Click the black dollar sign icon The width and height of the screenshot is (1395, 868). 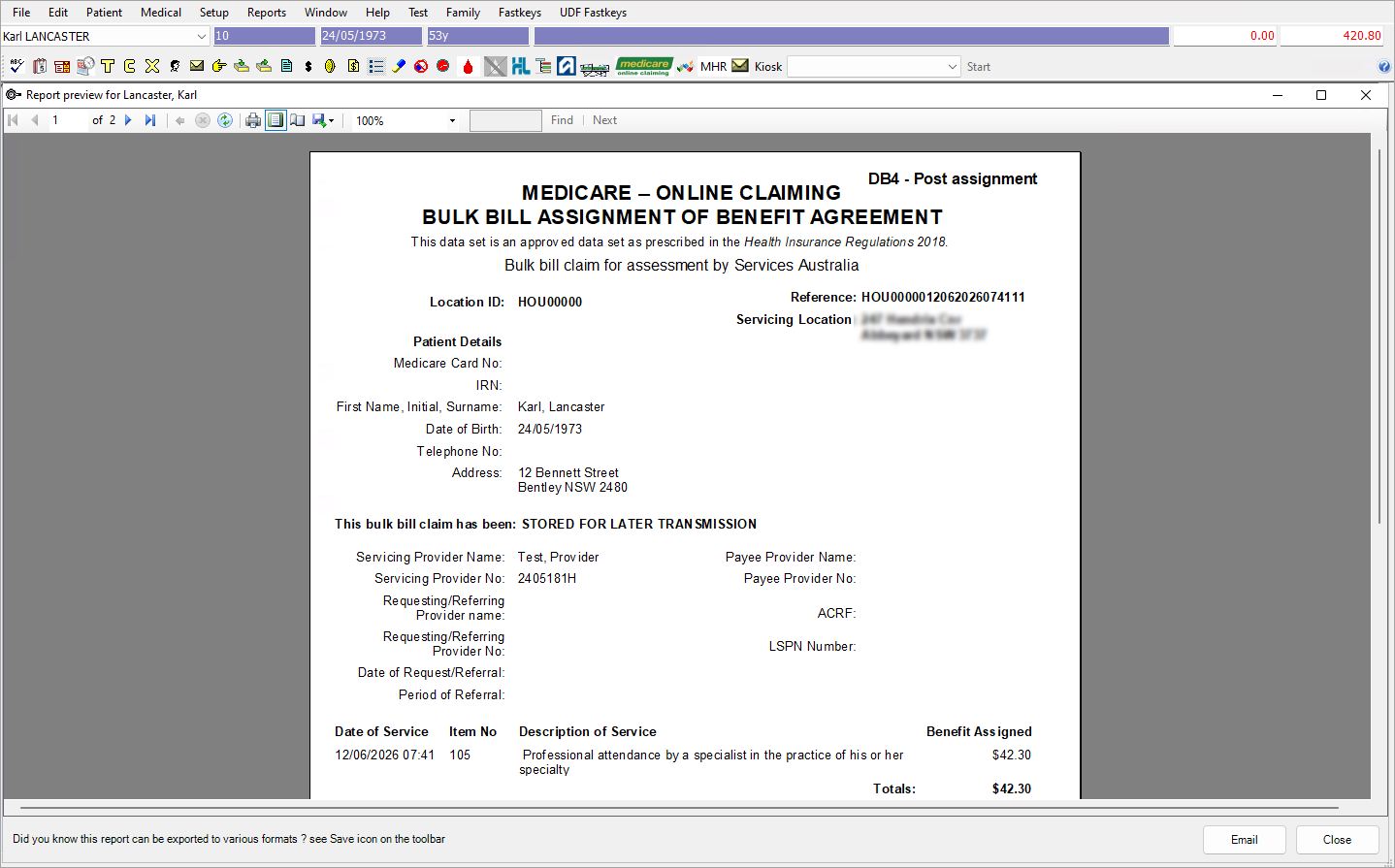308,66
